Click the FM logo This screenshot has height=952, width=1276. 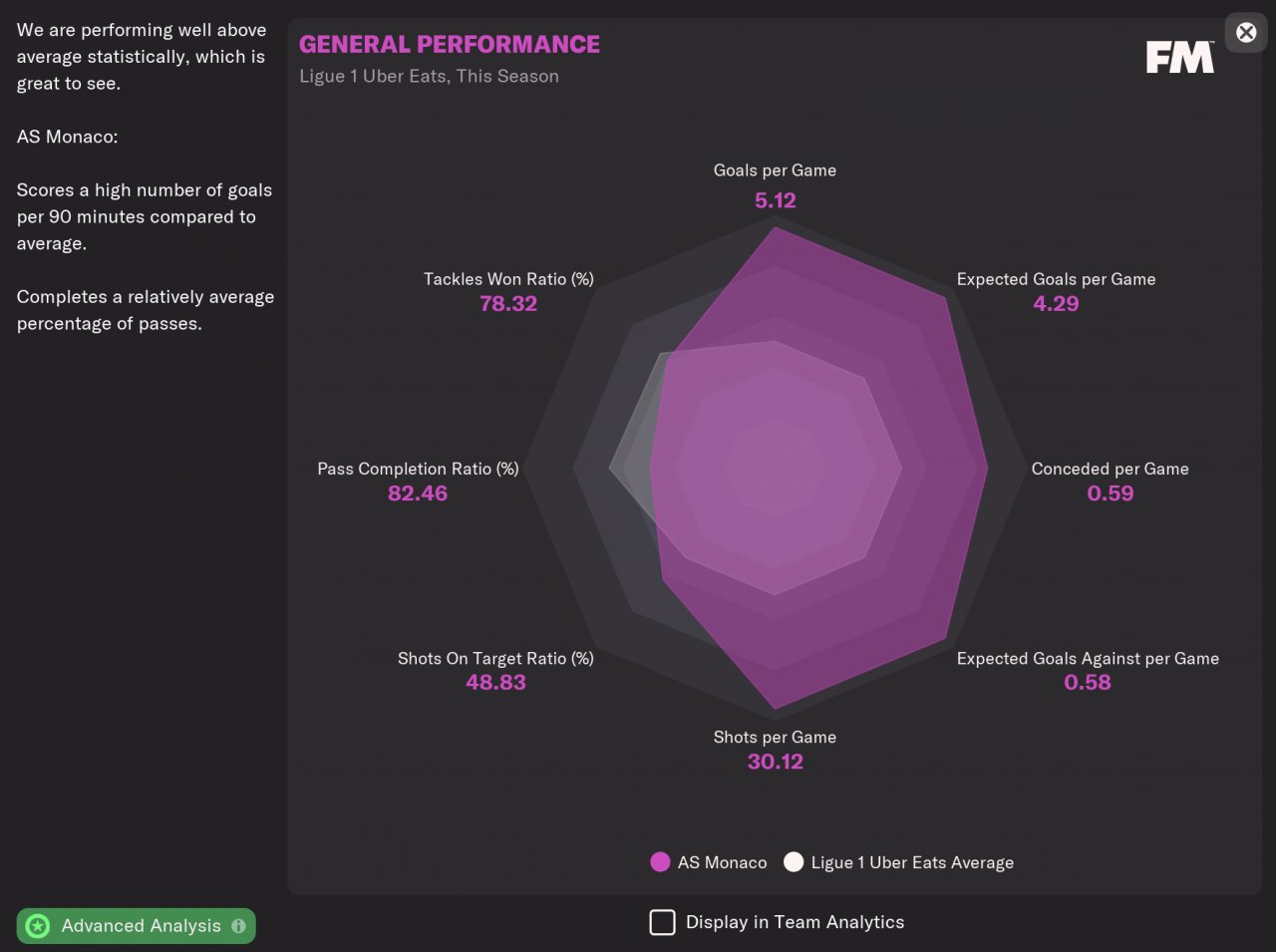1180,58
